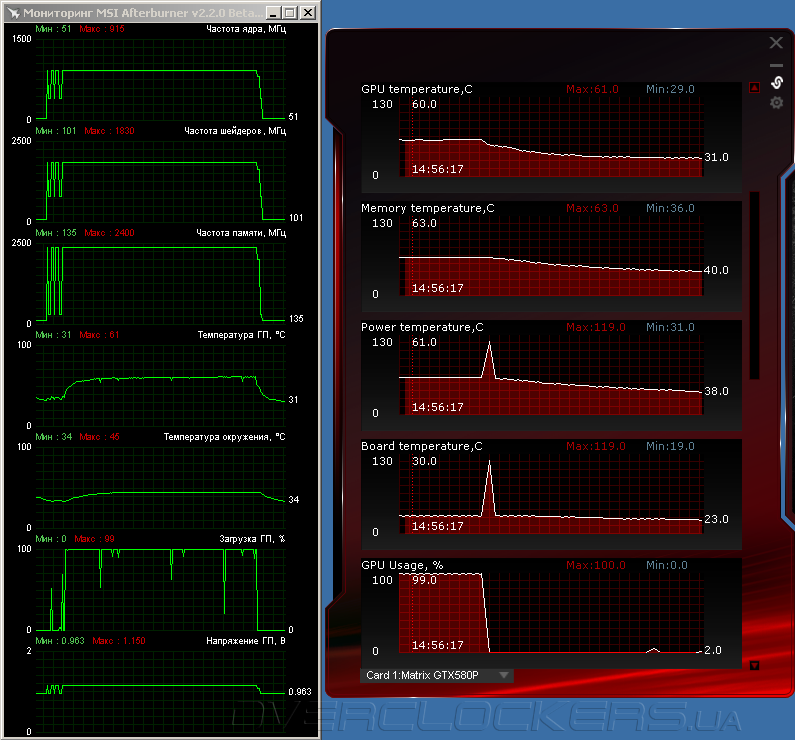The height and width of the screenshot is (740, 795).
Task: Close the GPU Tweak monitor panel
Action: 776,43
